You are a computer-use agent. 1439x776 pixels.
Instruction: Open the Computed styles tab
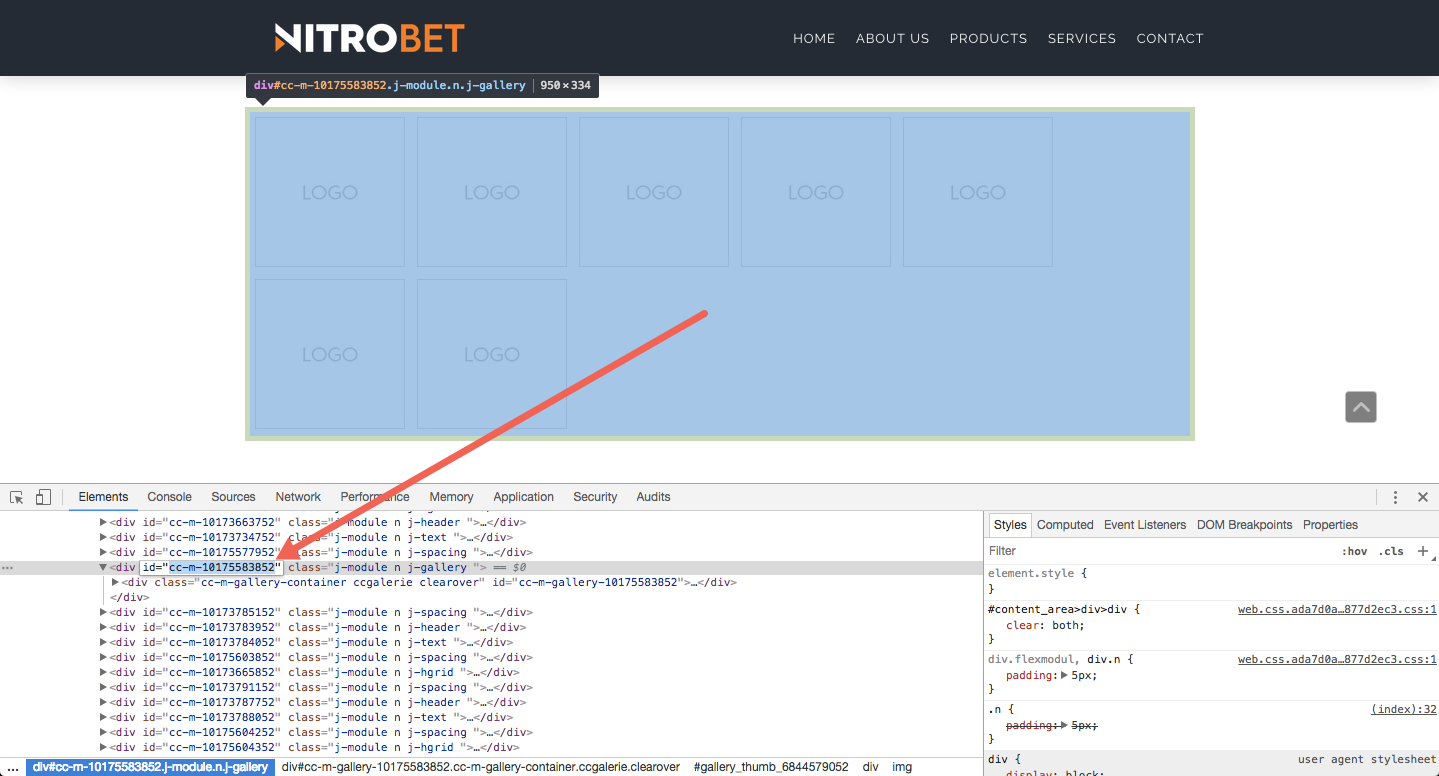point(1065,525)
